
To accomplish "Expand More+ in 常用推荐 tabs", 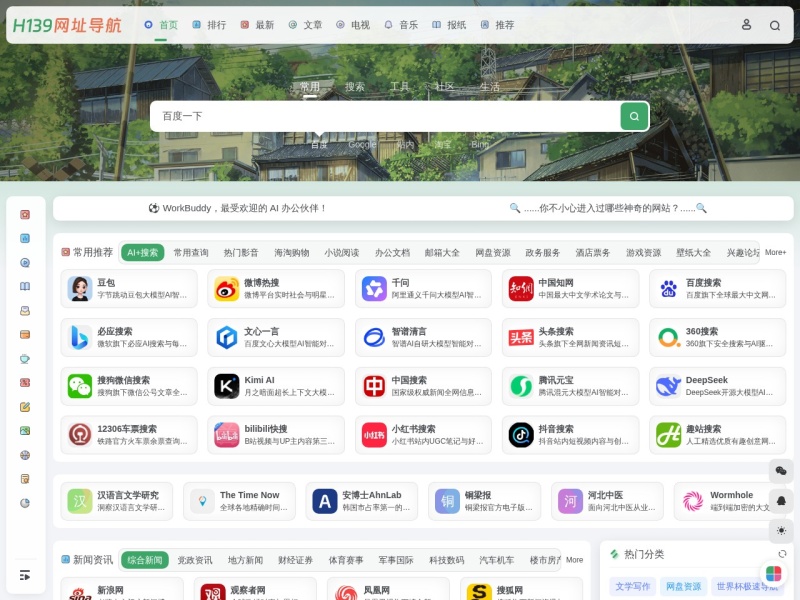I will [775, 253].
